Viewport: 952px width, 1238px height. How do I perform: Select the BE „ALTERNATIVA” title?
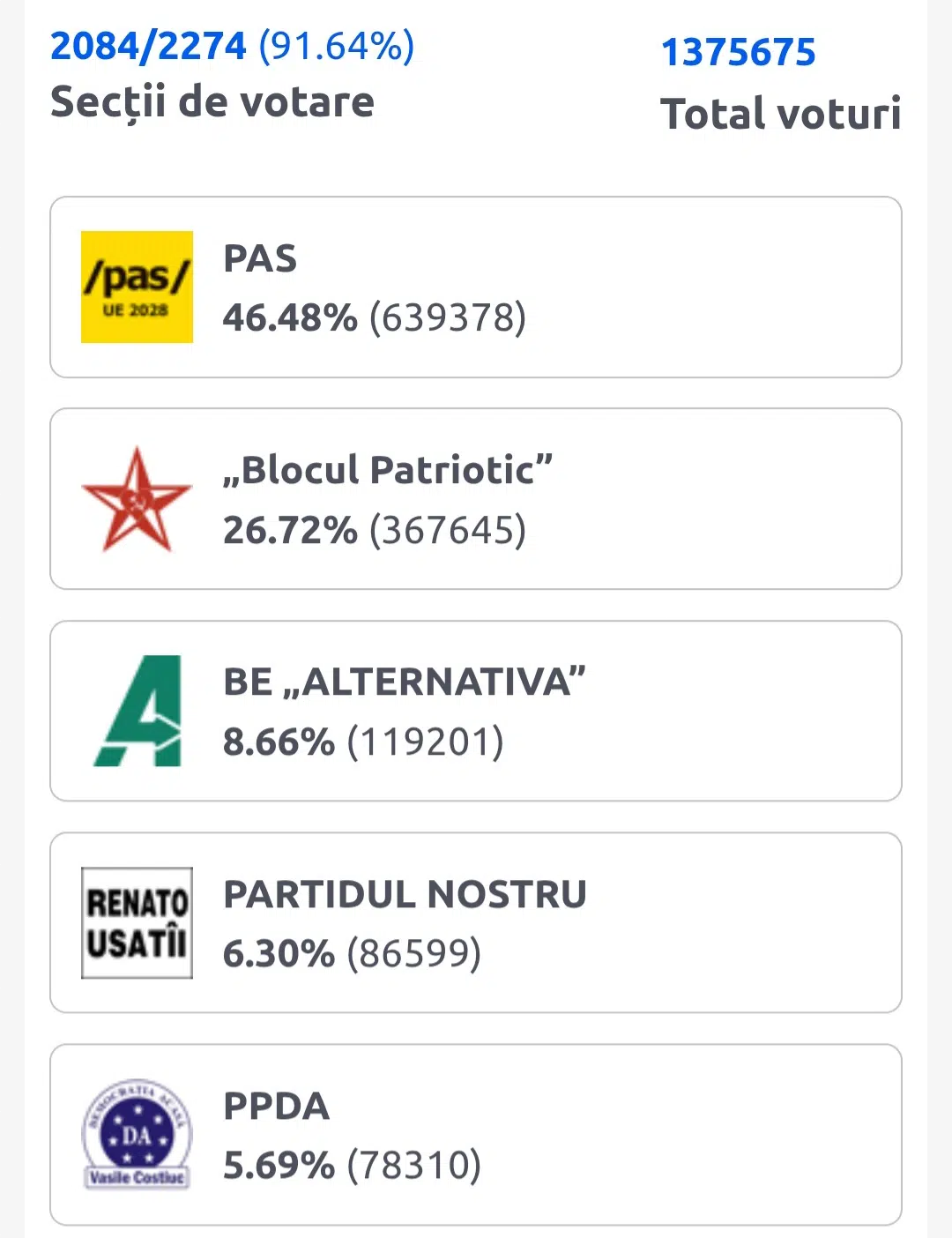pos(404,682)
